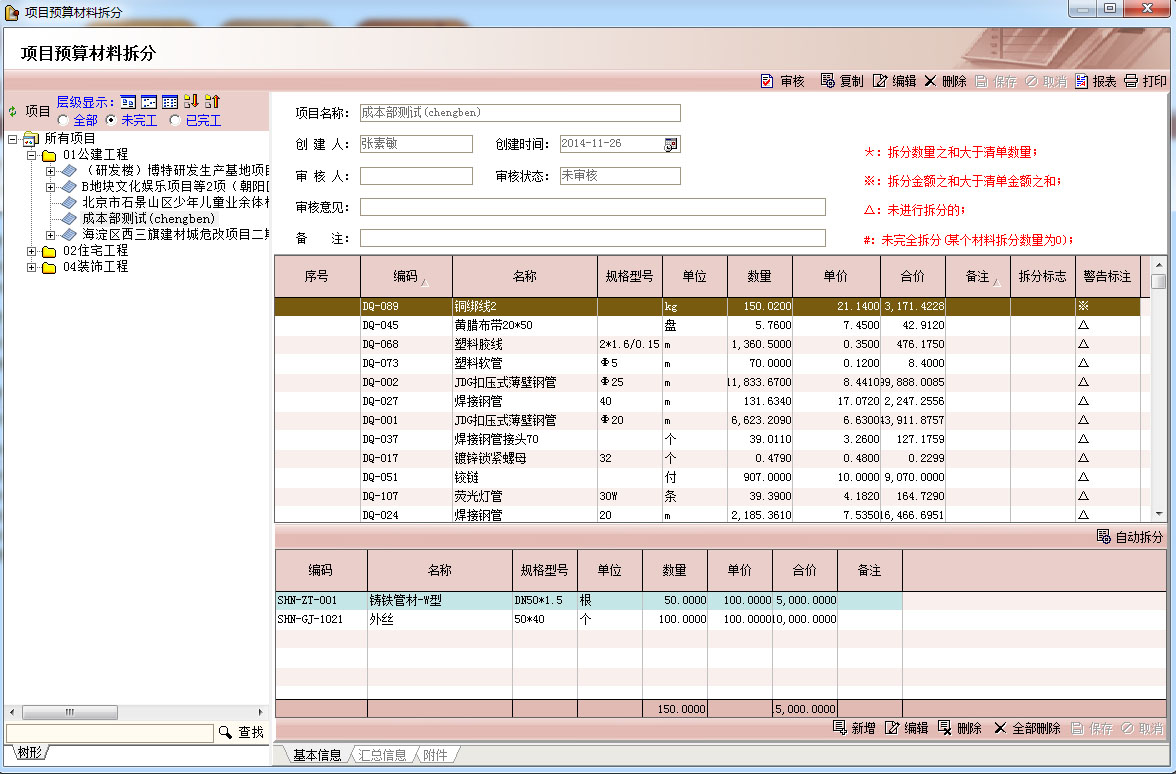Expand the 02住宅工程 tree folder

tap(32, 251)
